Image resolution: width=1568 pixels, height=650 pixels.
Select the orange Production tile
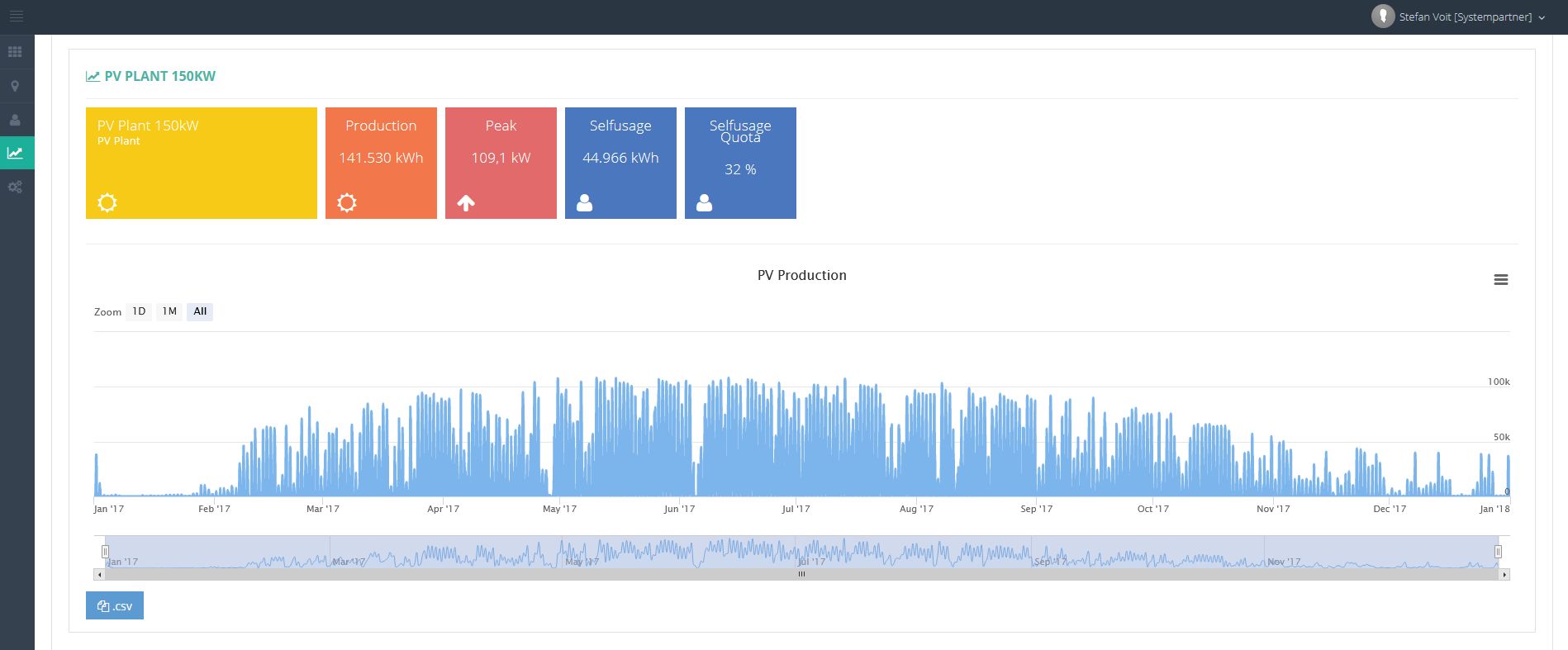[x=381, y=163]
